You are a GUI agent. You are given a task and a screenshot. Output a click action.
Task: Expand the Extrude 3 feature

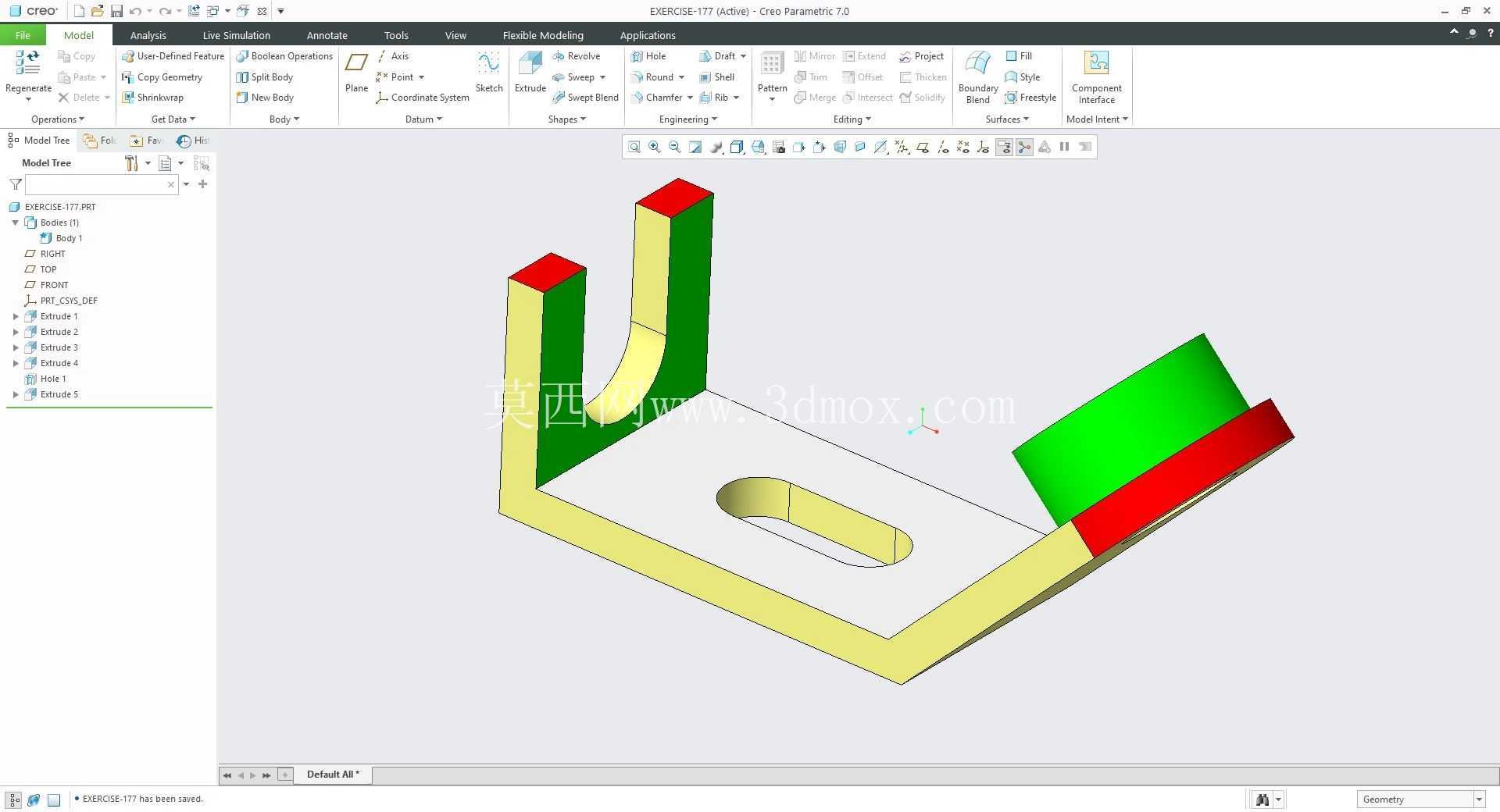(x=16, y=347)
